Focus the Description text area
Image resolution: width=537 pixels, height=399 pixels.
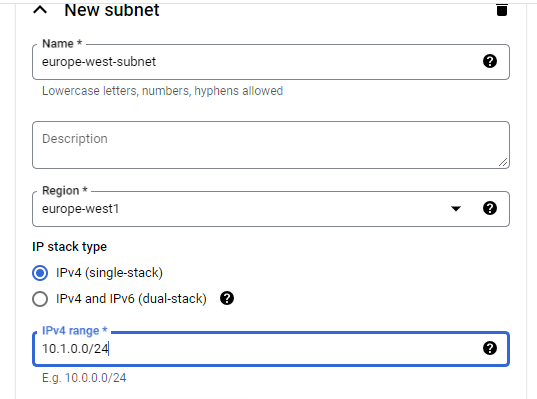pos(271,145)
